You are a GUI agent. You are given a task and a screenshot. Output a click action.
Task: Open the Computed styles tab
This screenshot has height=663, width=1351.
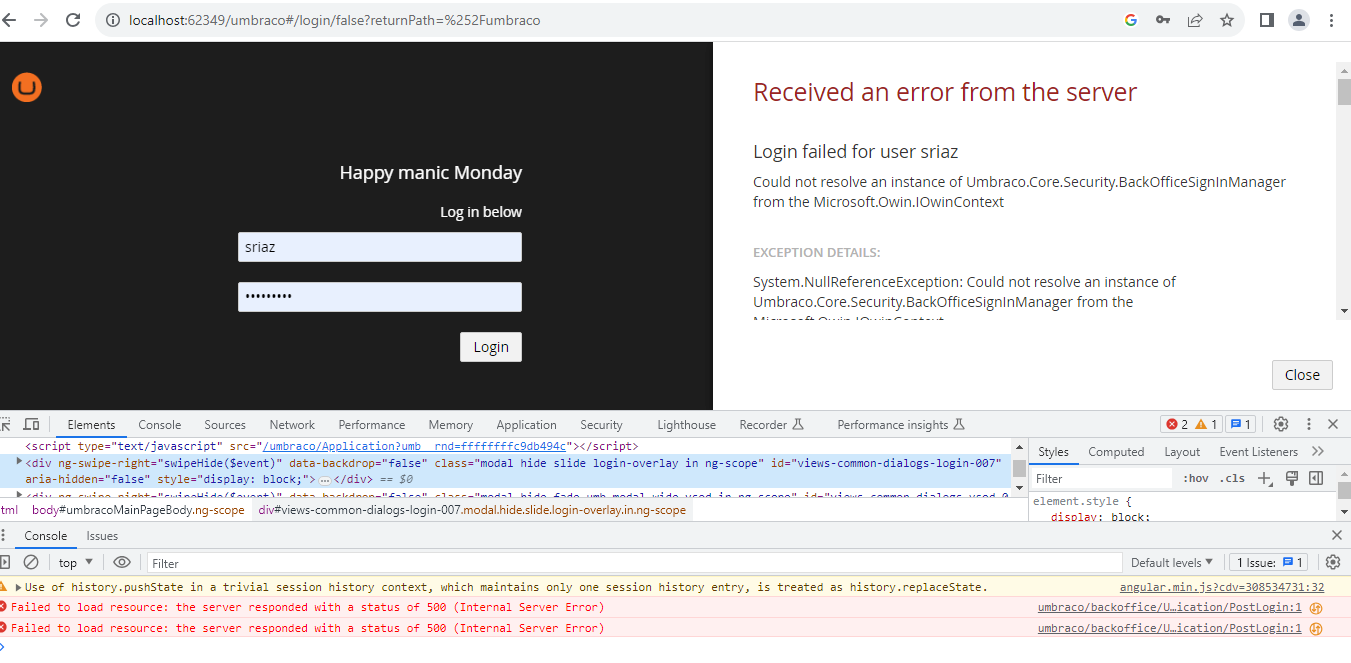[1116, 452]
